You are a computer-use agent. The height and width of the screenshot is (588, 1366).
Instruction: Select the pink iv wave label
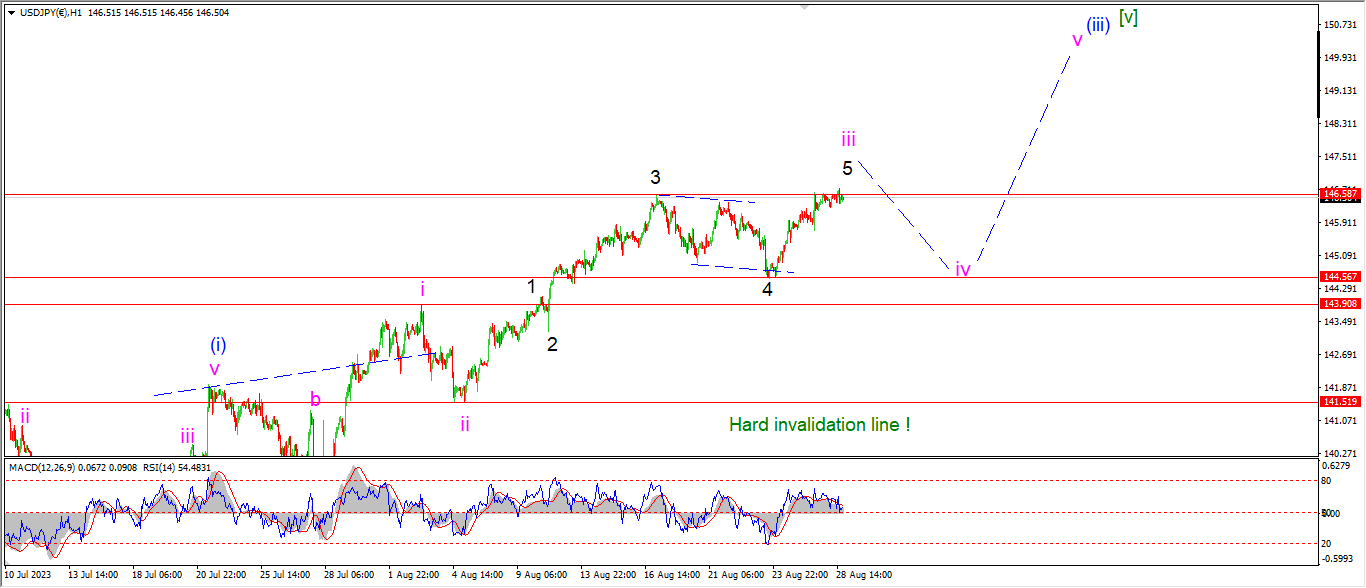pyautogui.click(x=962, y=268)
